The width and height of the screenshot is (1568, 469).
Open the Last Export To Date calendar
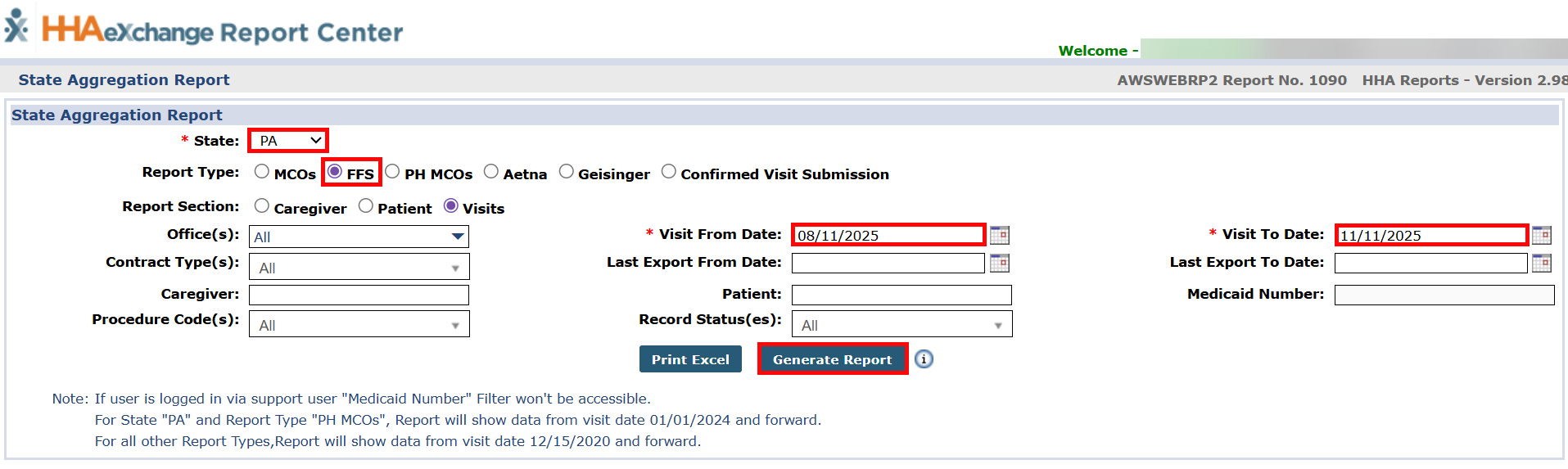click(1541, 264)
